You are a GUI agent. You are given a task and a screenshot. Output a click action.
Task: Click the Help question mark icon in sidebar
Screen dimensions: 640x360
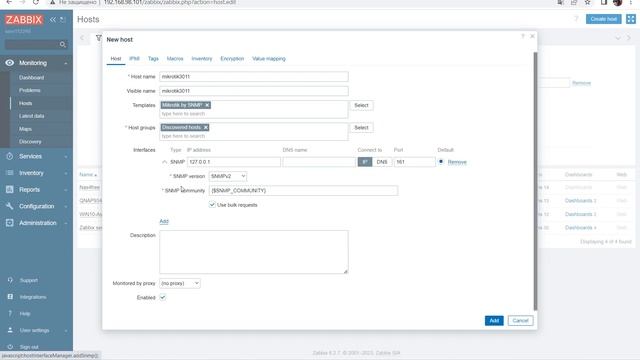tap(10, 313)
